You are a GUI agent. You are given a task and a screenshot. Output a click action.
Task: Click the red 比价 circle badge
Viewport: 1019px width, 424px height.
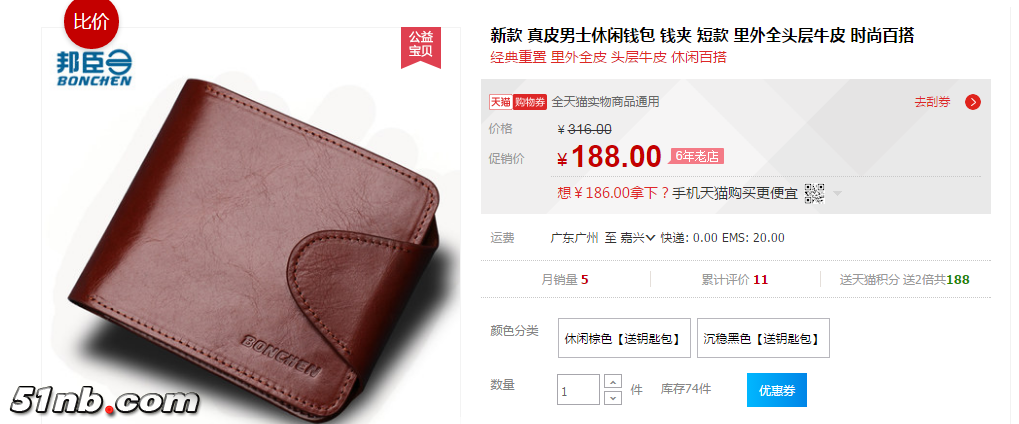click(91, 21)
